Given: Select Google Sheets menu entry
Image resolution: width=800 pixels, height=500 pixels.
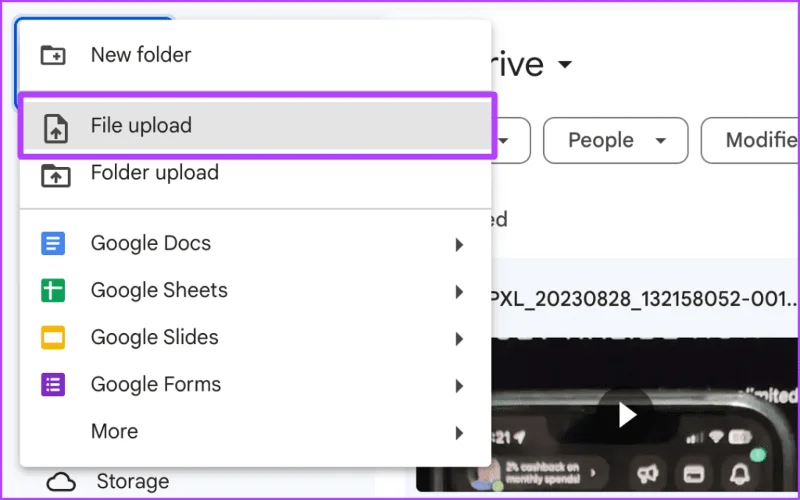Looking at the screenshot, I should pyautogui.click(x=255, y=290).
